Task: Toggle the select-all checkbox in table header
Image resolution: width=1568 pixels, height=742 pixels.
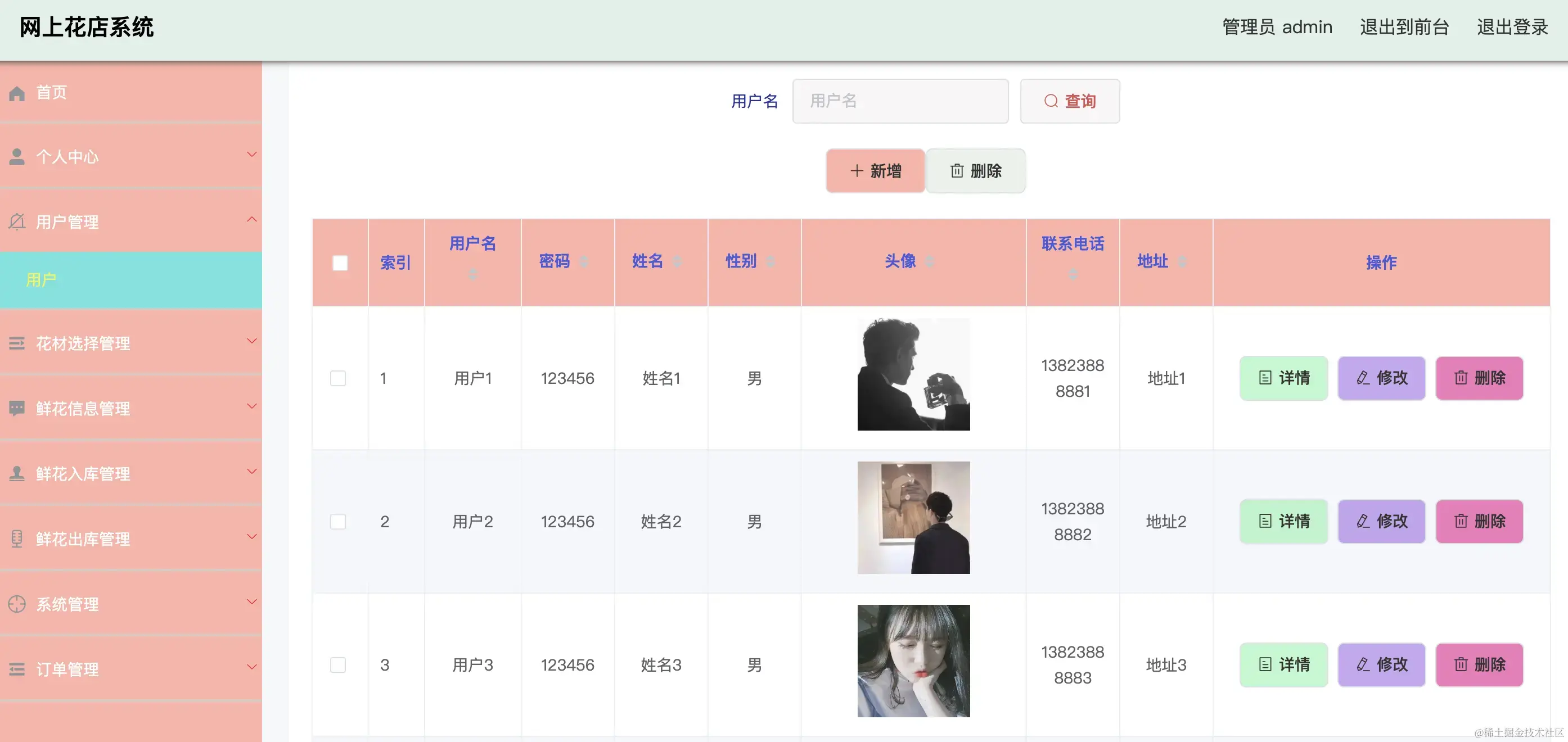Action: [x=340, y=263]
